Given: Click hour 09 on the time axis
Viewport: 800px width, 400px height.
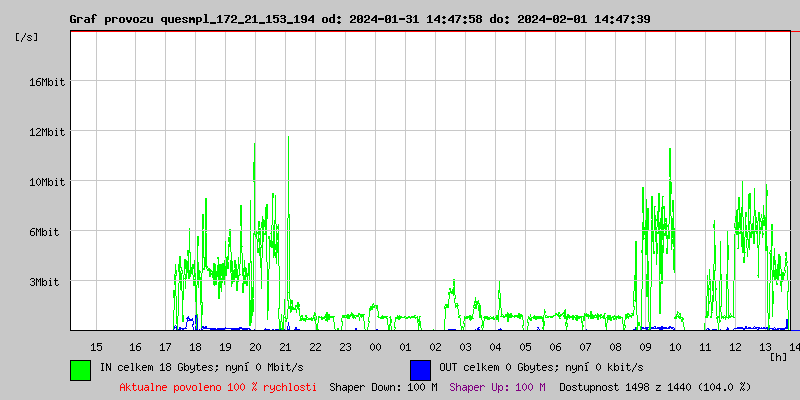Looking at the screenshot, I should [645, 346].
